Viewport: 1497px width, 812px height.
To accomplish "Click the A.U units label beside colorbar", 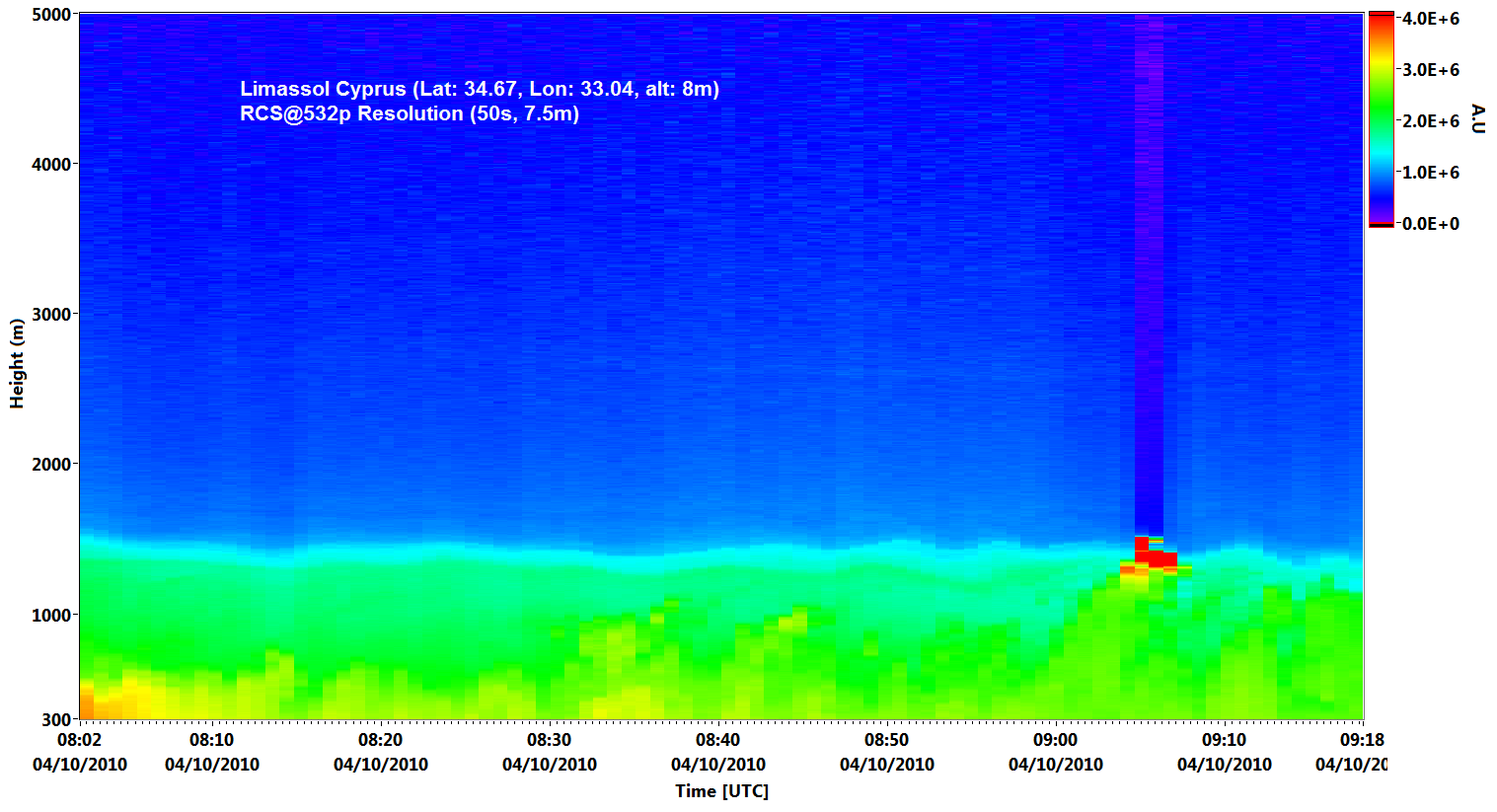I will click(1477, 118).
